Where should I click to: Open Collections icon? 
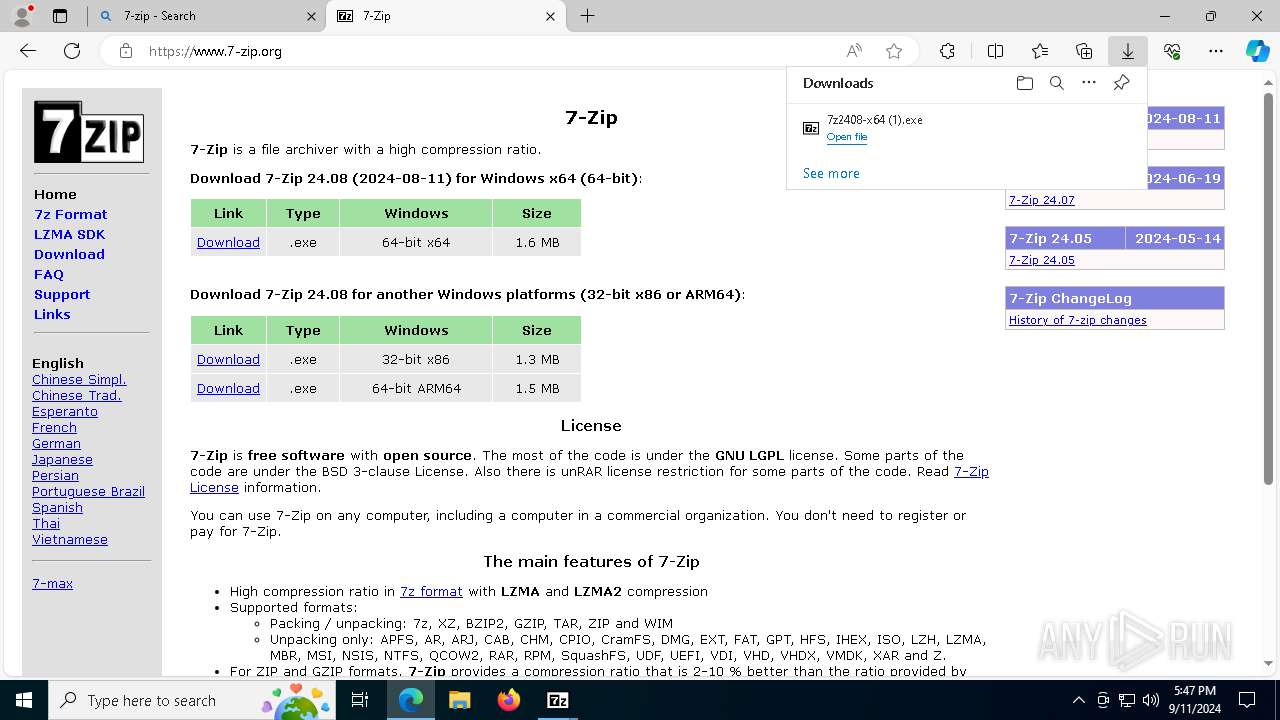coord(1084,51)
